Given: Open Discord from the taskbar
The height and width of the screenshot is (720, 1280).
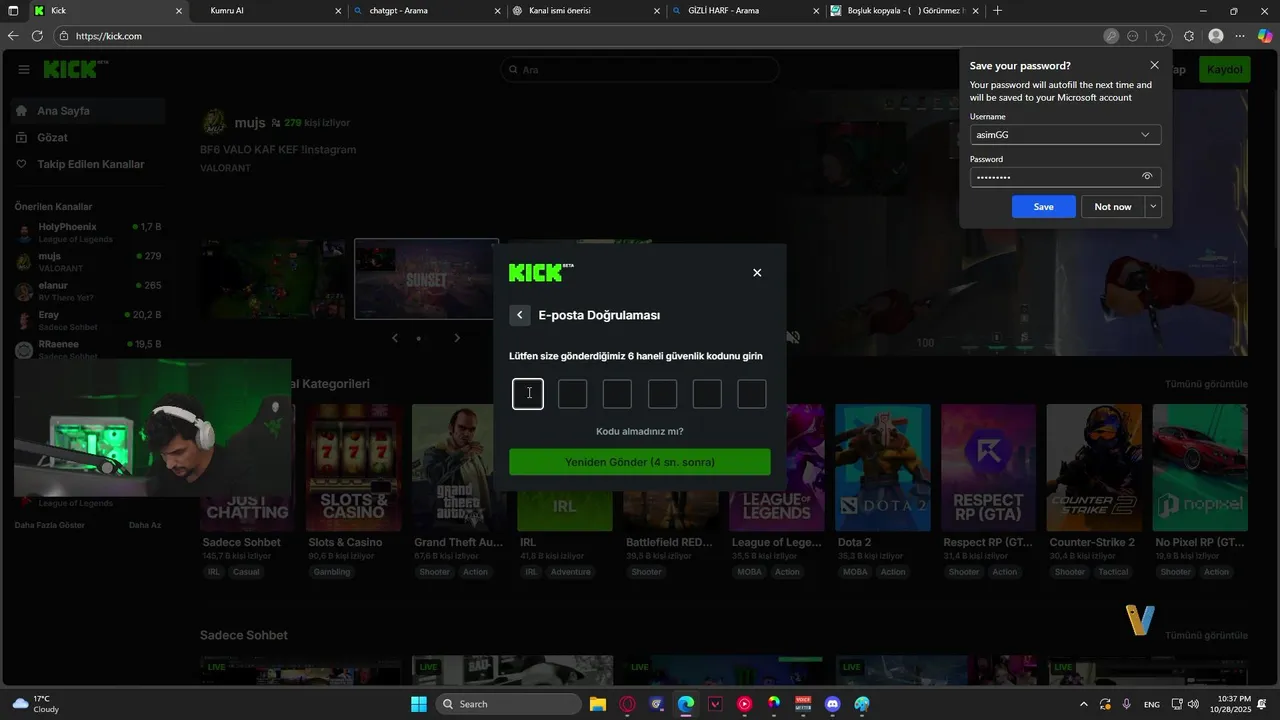Looking at the screenshot, I should [x=832, y=704].
